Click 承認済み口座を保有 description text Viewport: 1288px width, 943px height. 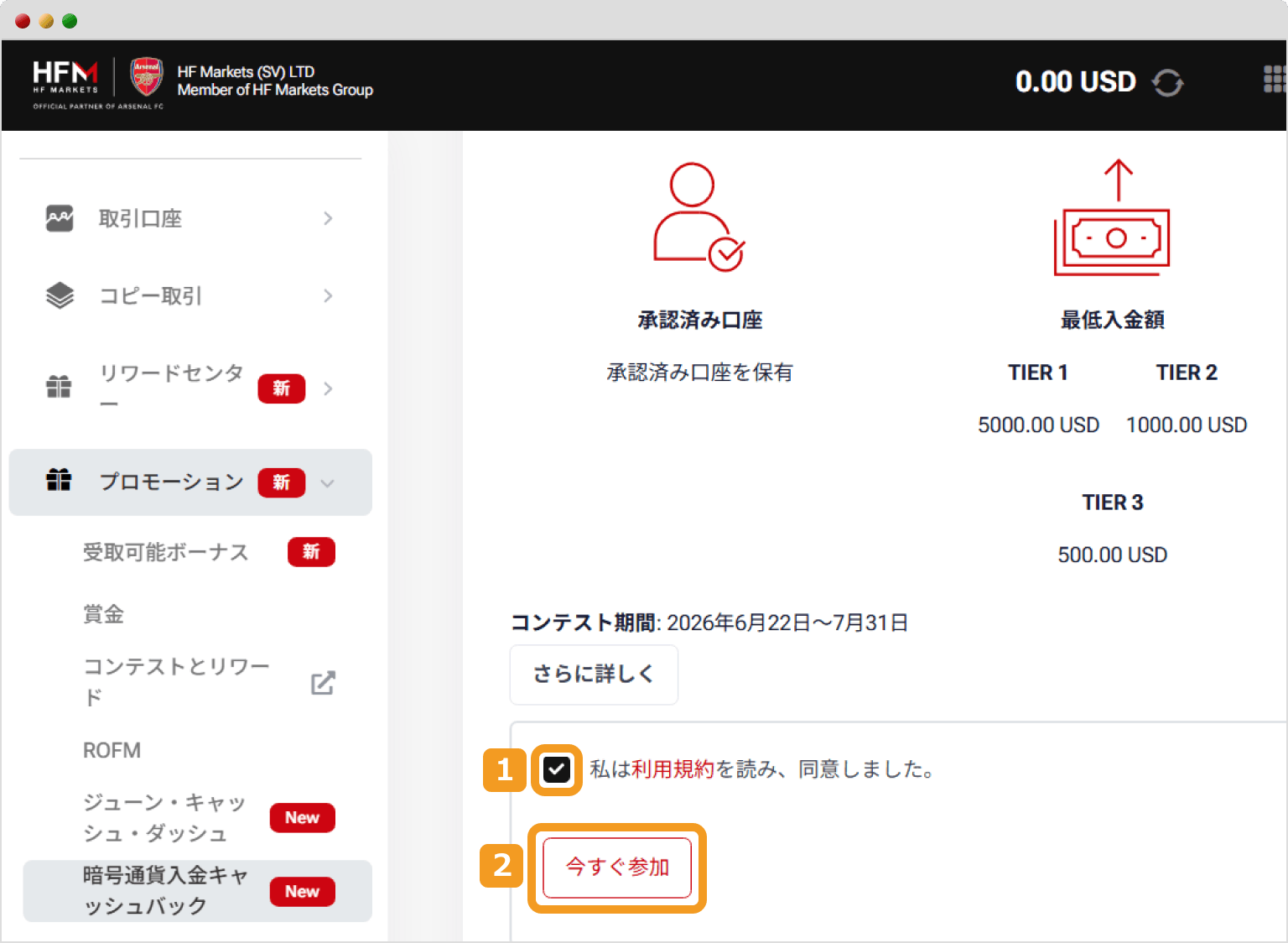(700, 373)
